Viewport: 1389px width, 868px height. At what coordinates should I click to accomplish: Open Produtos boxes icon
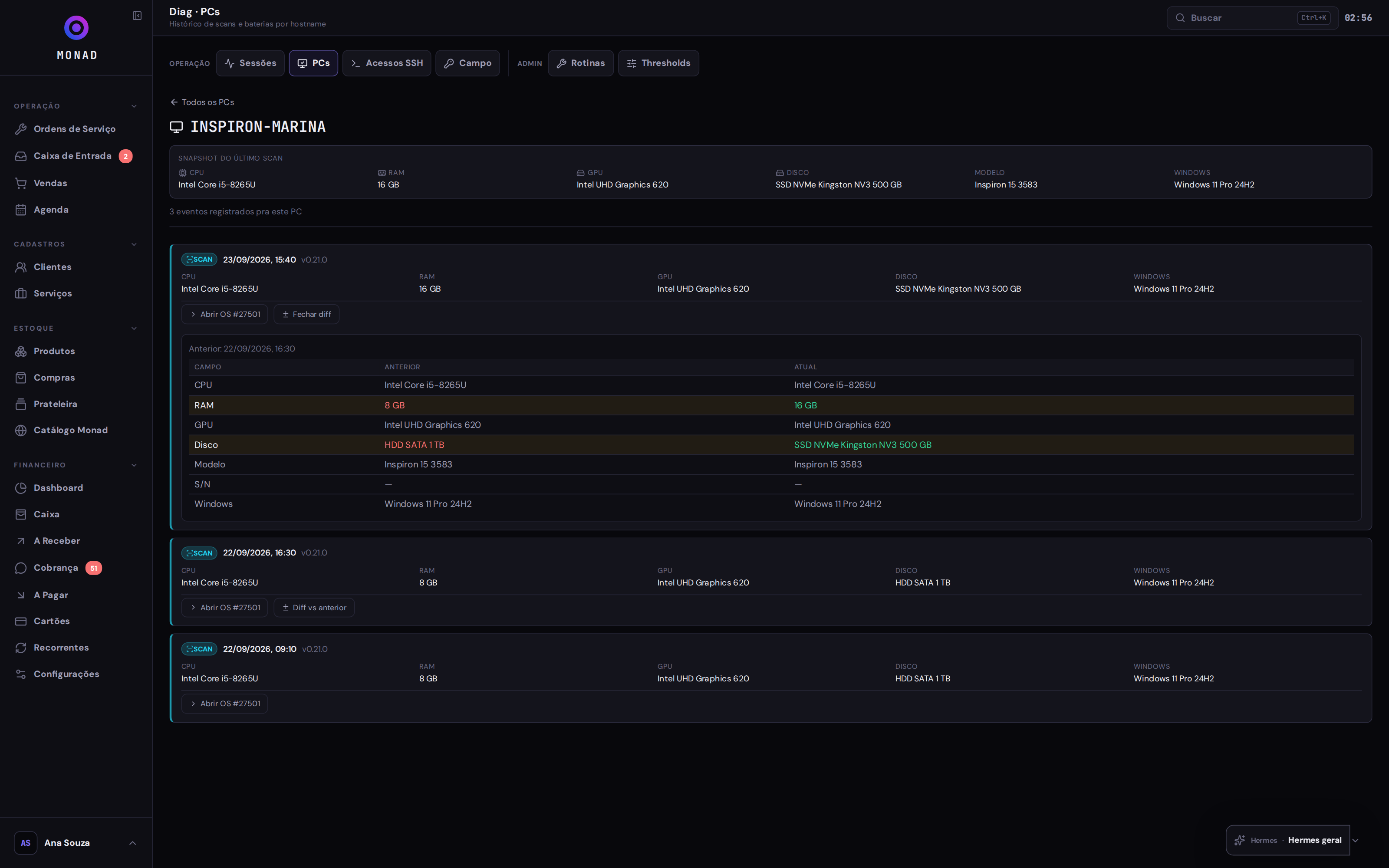(21, 352)
